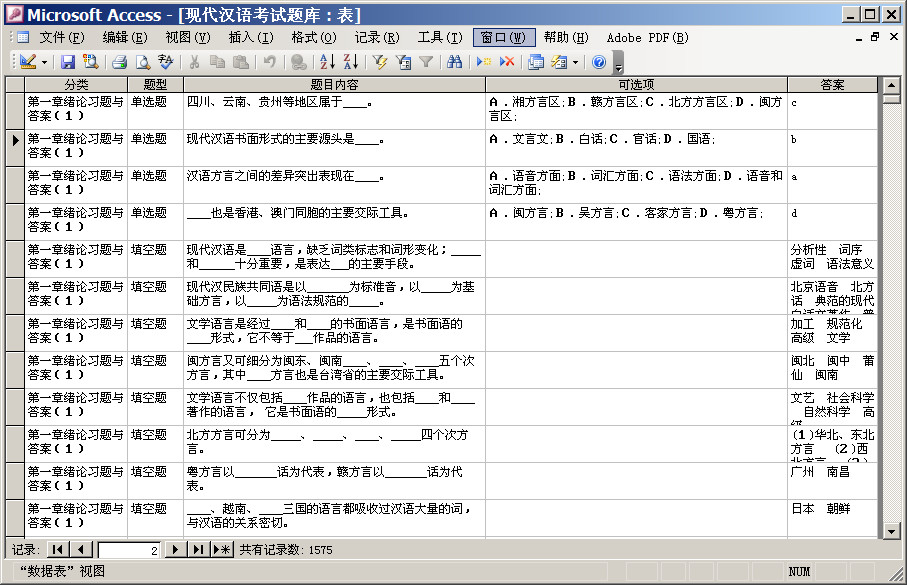Open the 工具(T) menu
The width and height of the screenshot is (907, 585).
click(440, 38)
